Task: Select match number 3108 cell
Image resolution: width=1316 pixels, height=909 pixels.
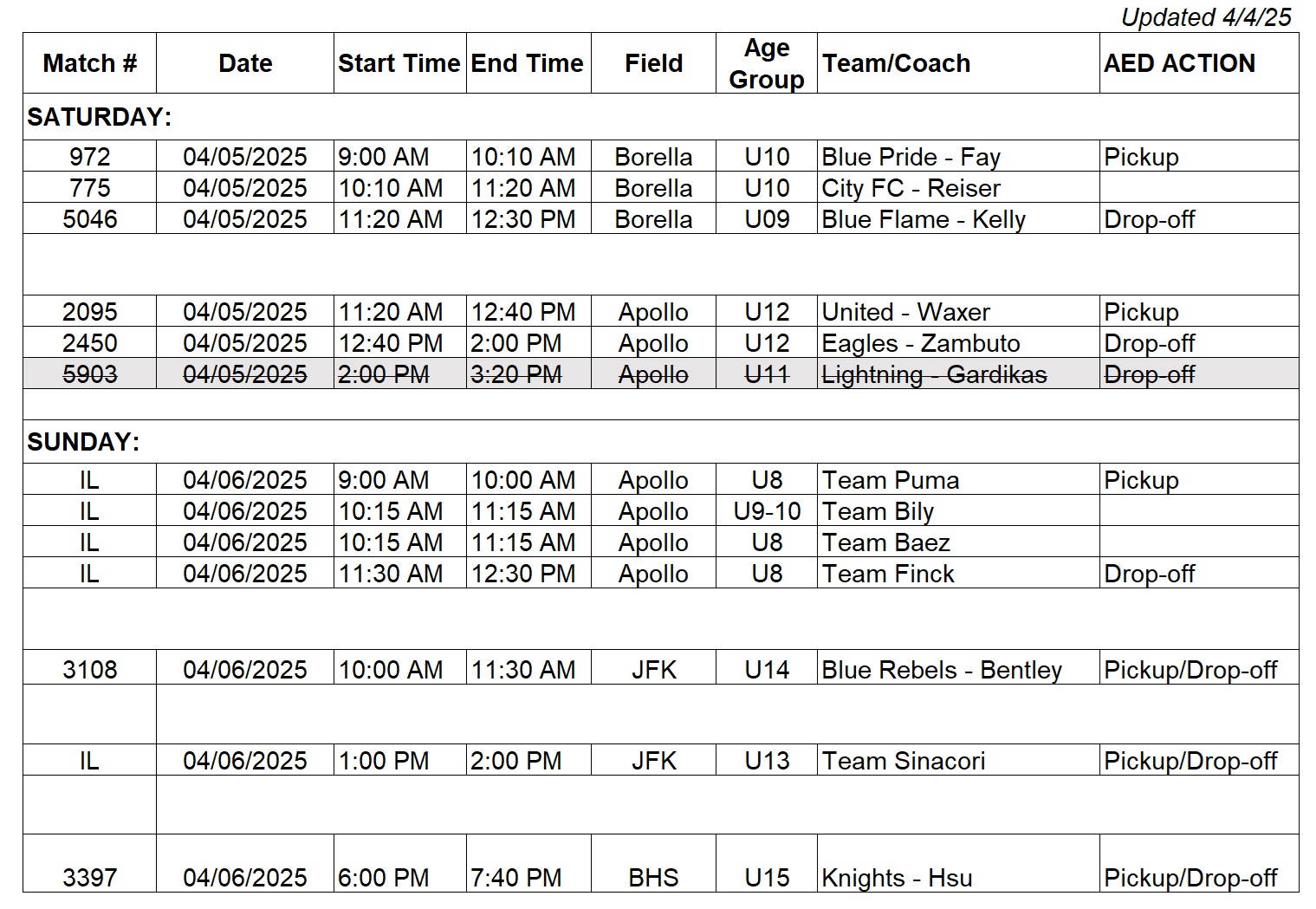Action: [89, 668]
